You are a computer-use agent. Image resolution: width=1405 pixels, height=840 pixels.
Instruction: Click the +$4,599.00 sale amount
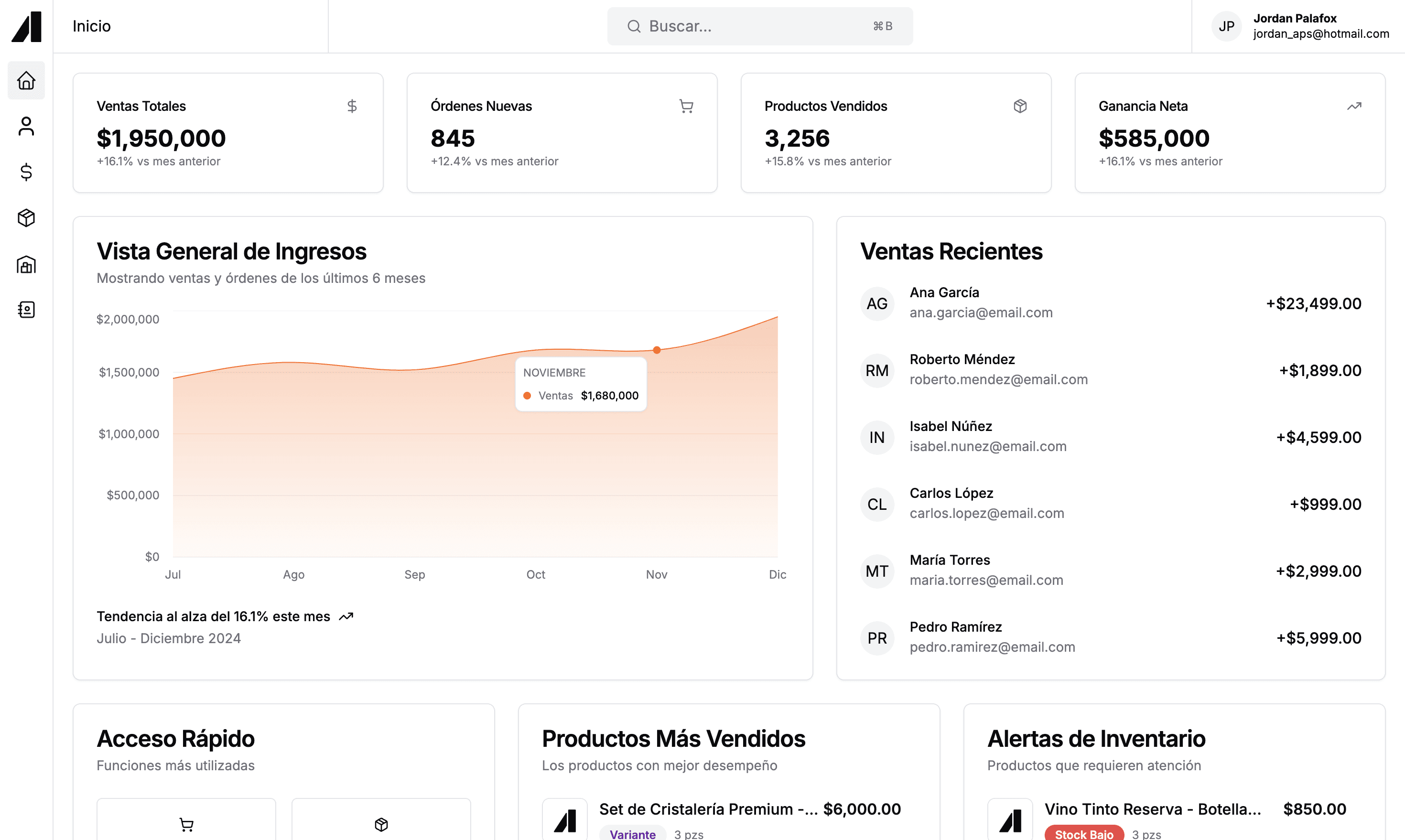tap(1319, 438)
